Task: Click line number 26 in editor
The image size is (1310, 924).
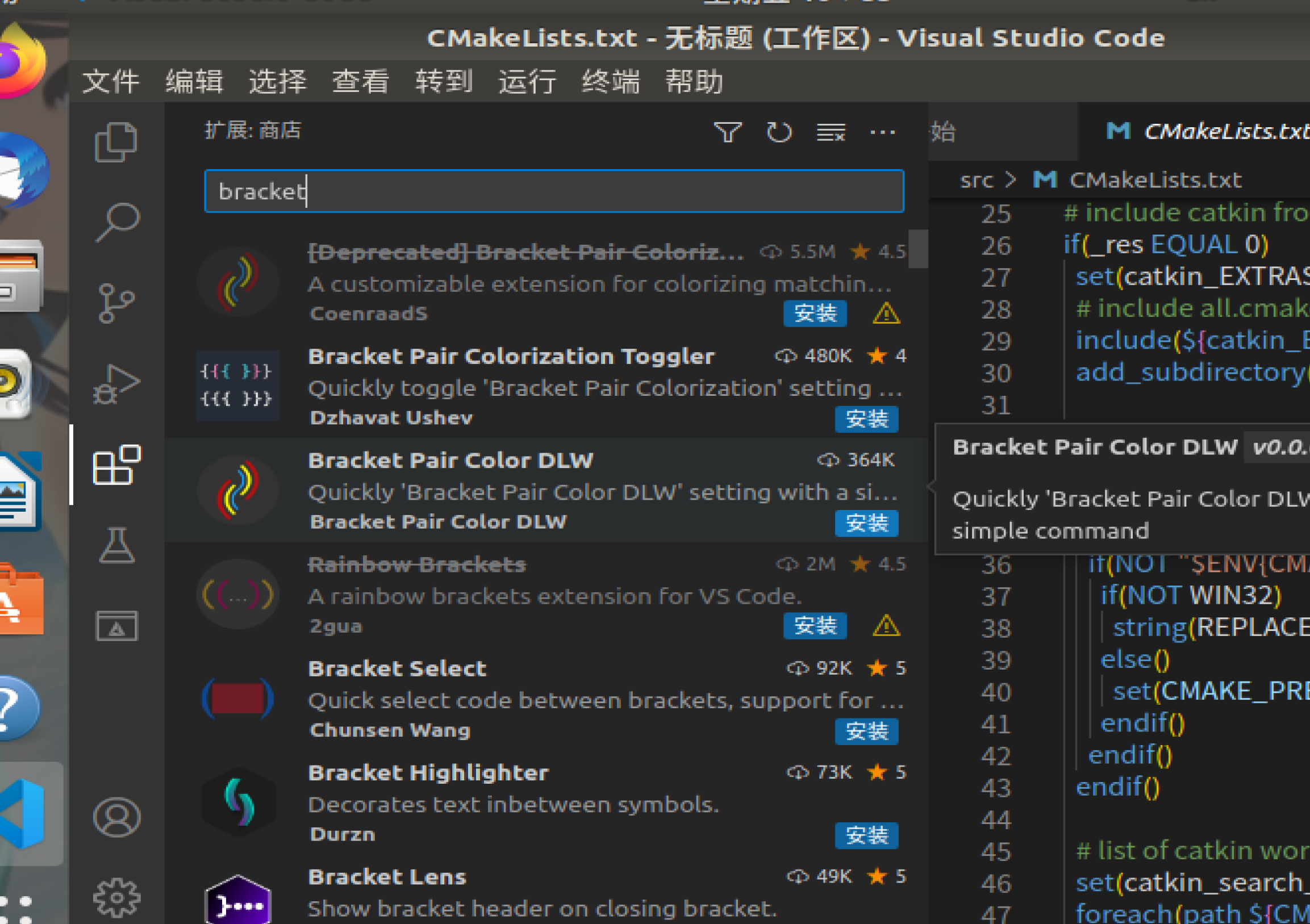Action: tap(996, 246)
